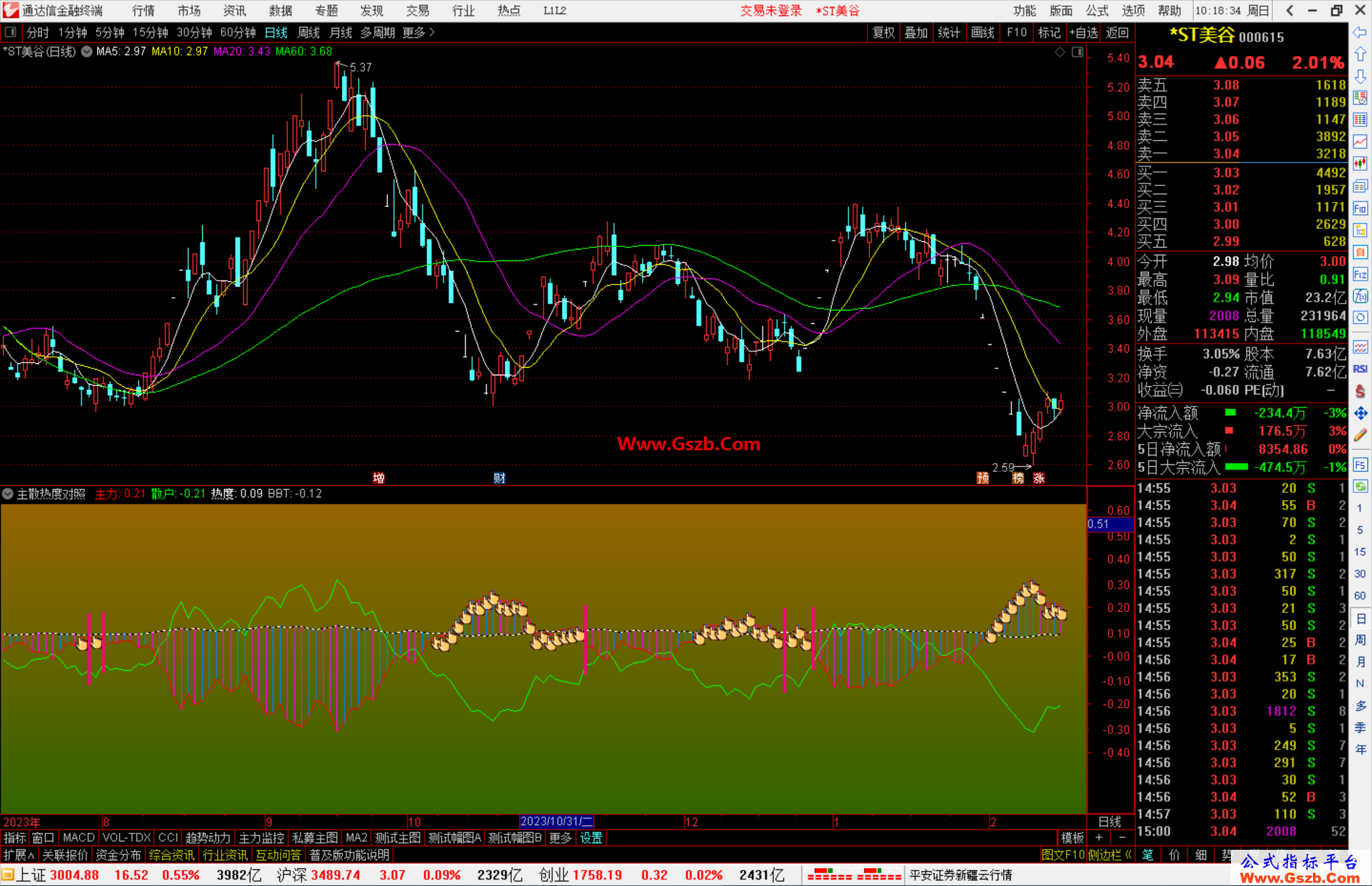This screenshot has width=1372, height=886.
Task: Open the f(x) formula manager icon
Action: click(x=1360, y=296)
